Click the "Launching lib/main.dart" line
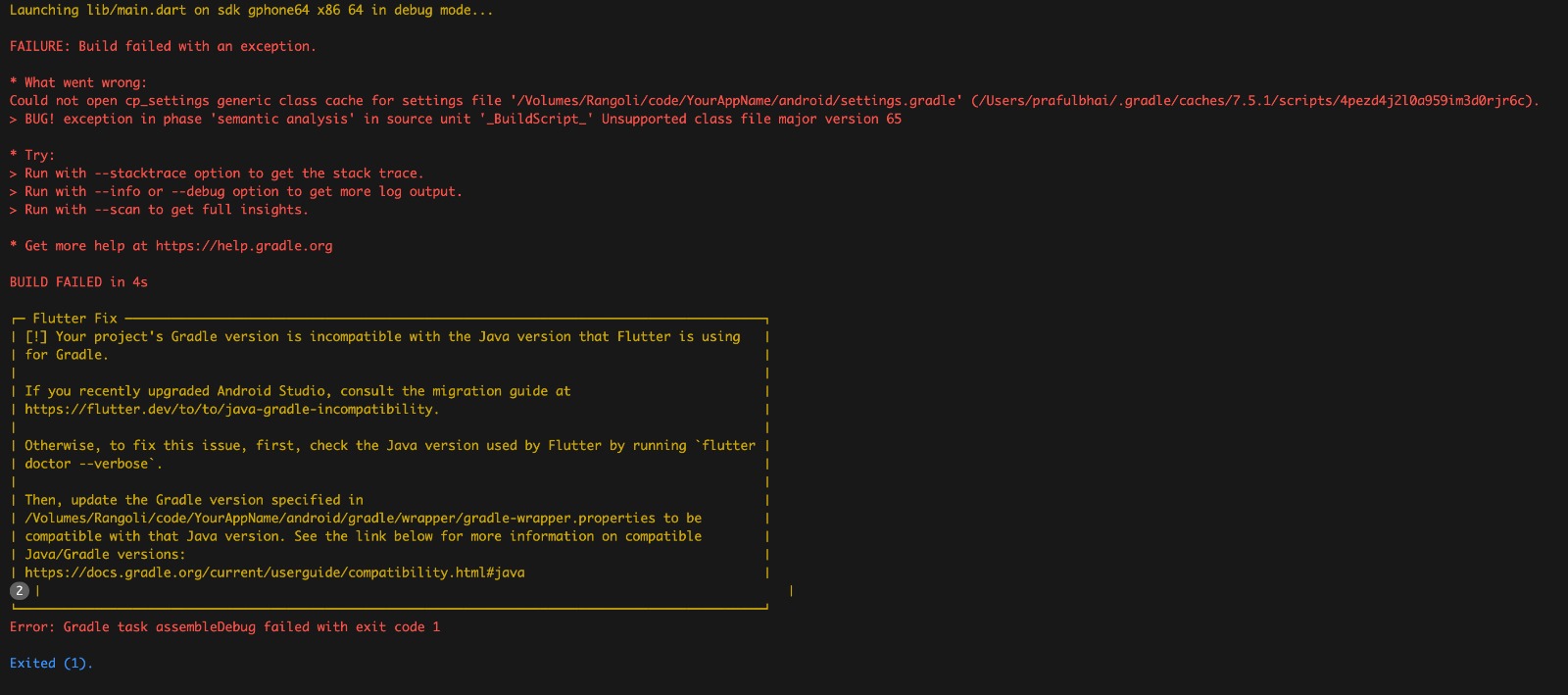Screen dimensions: 1568x695 [252, 10]
